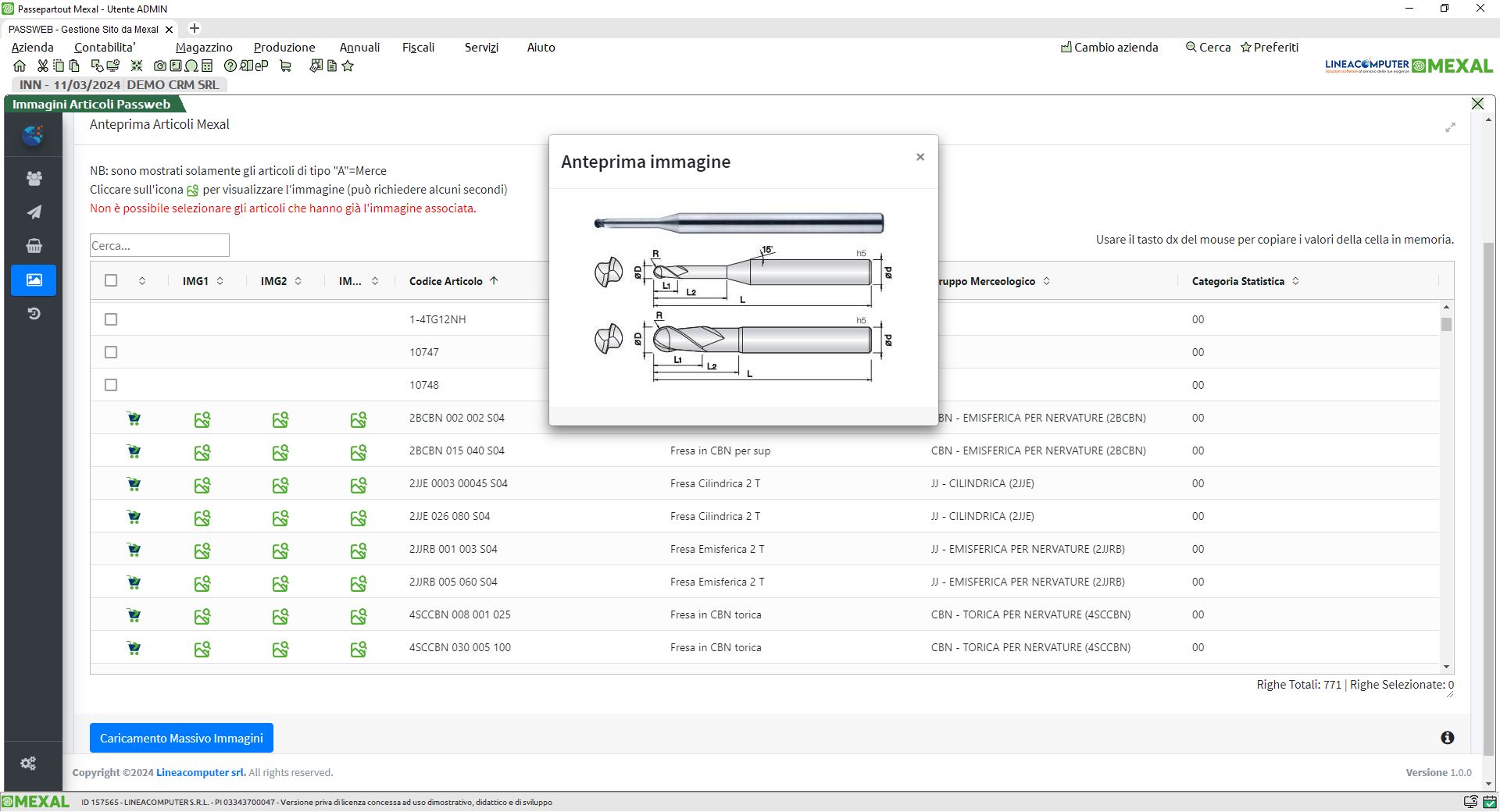
Task: Follow the Lineacomputer srl. link
Action: (201, 772)
